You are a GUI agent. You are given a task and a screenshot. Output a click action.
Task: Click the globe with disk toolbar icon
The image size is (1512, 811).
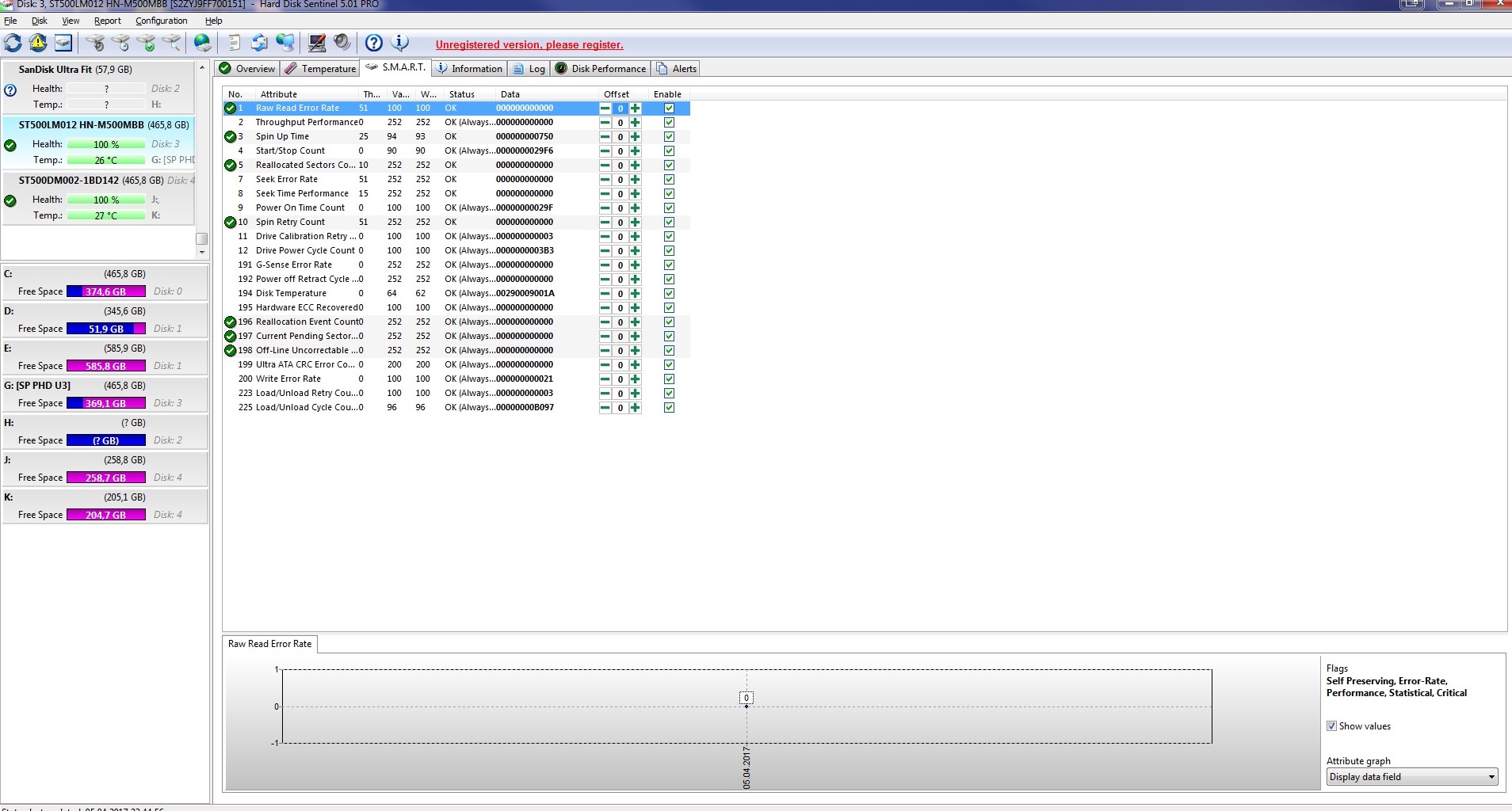pyautogui.click(x=203, y=43)
